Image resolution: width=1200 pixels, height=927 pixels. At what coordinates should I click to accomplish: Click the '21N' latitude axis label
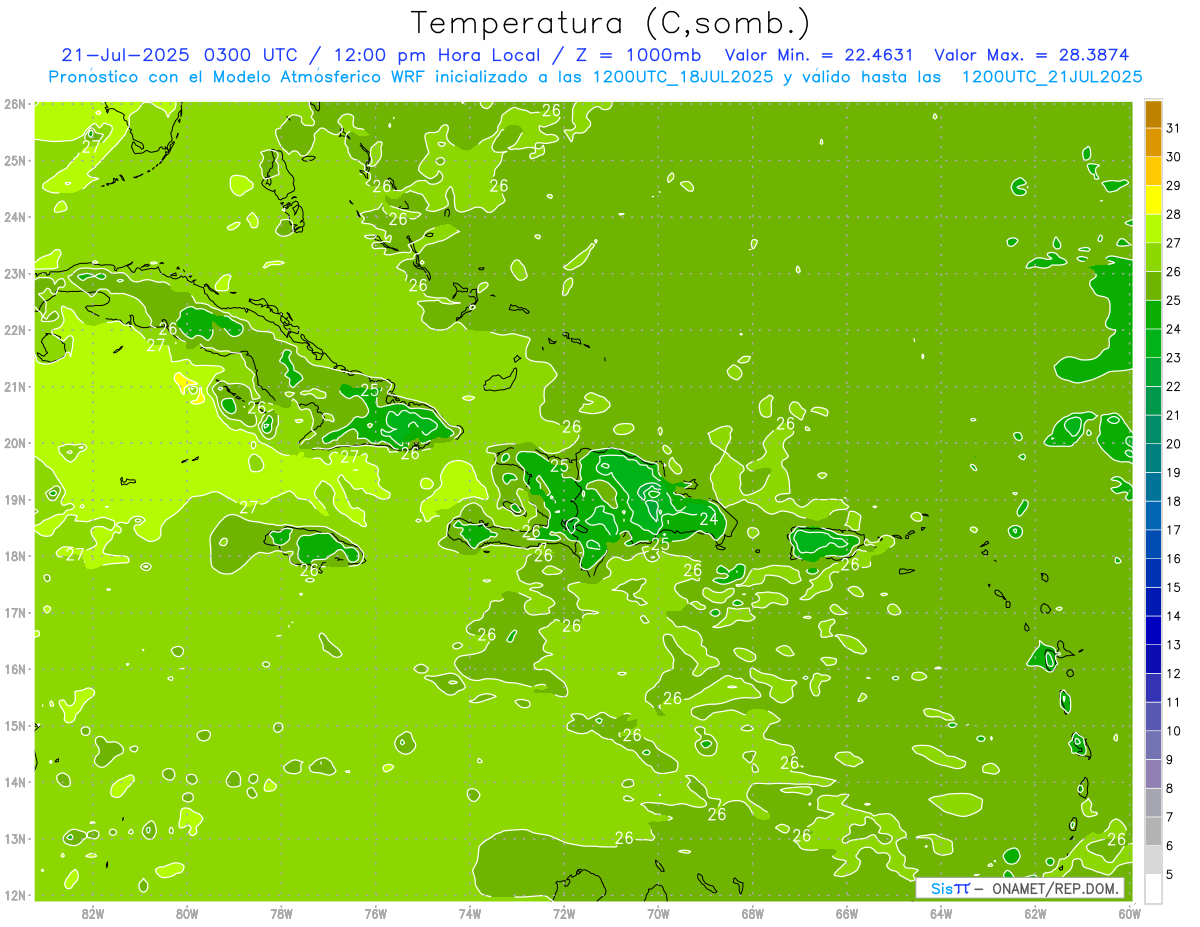coord(14,387)
